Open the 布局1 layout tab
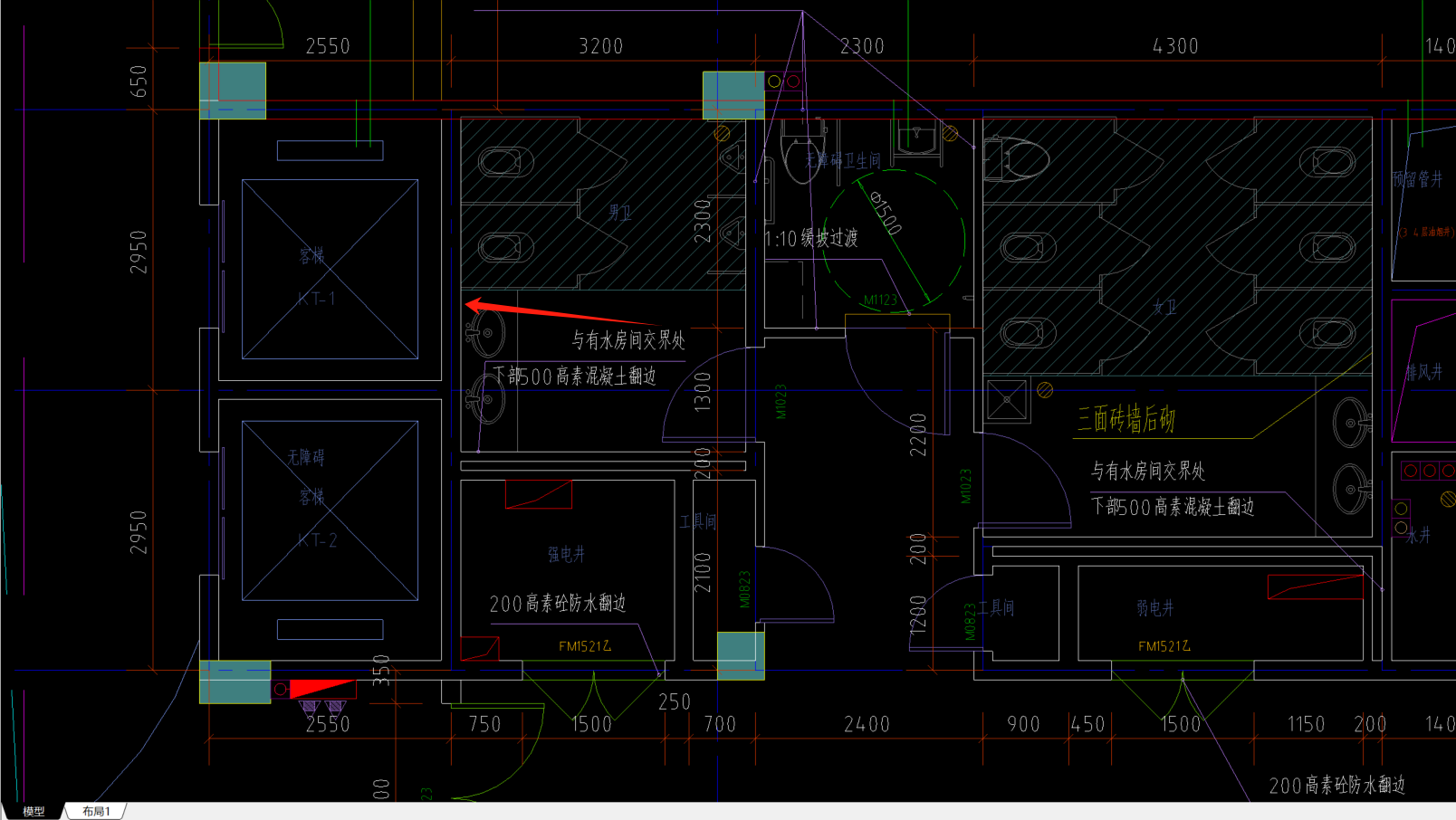Screen dimensions: 1456x820 tap(96, 811)
